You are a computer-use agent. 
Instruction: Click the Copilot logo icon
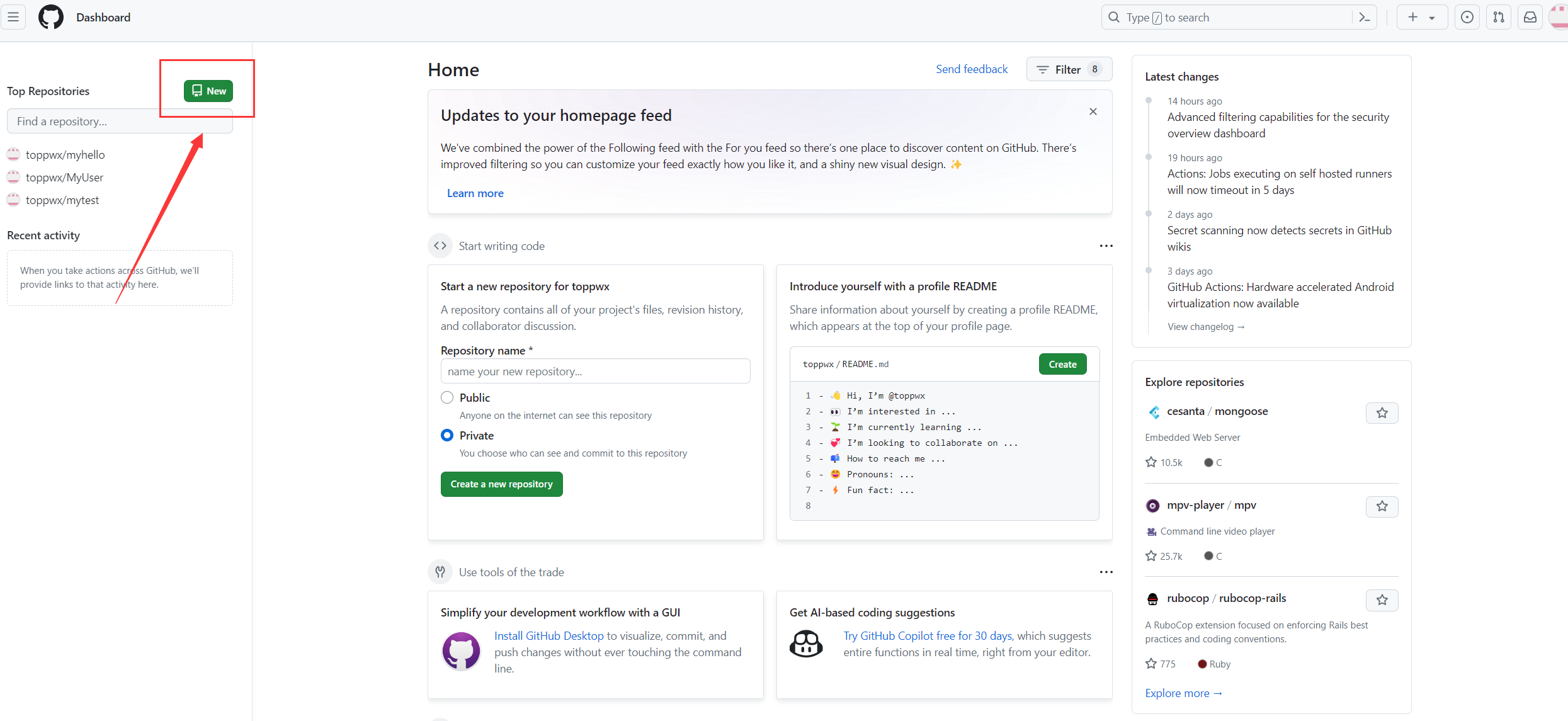806,644
